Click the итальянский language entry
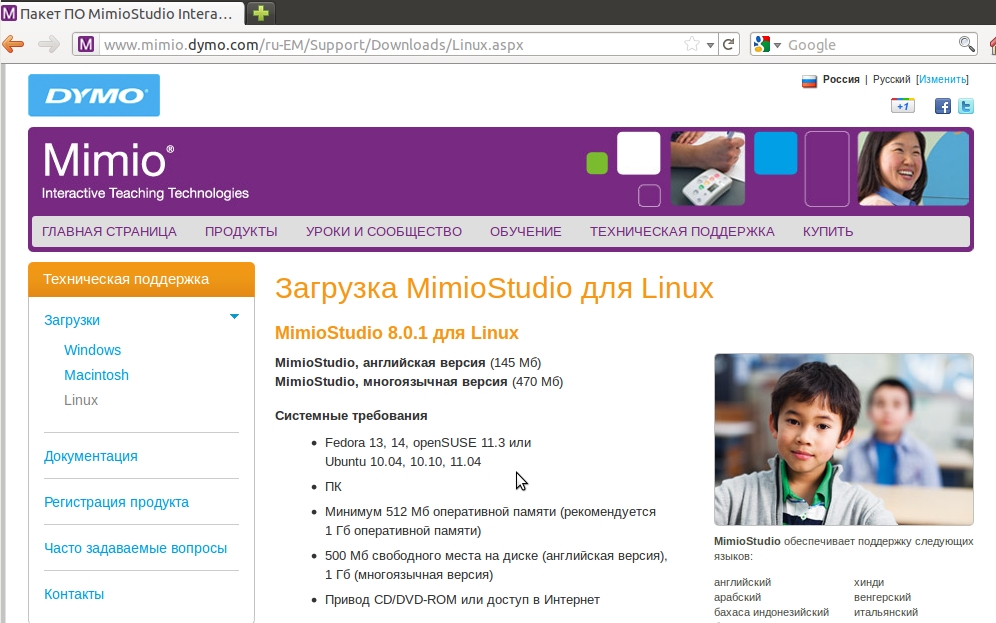 885,613
